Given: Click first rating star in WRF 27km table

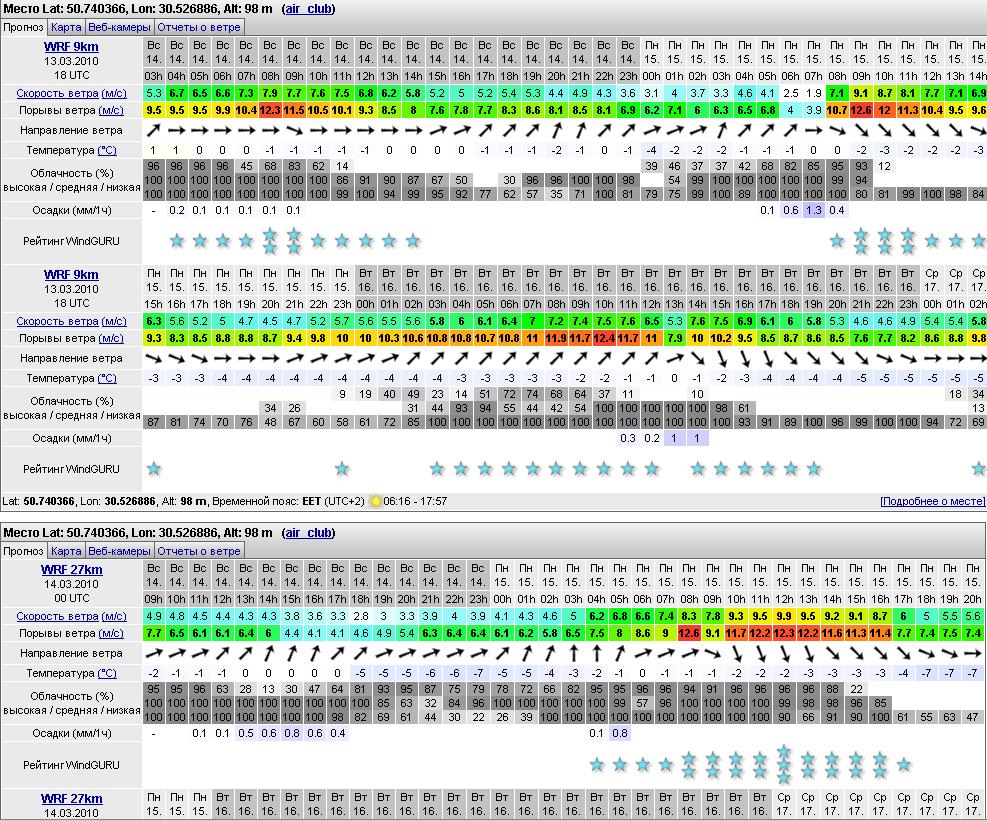Looking at the screenshot, I should (596, 765).
